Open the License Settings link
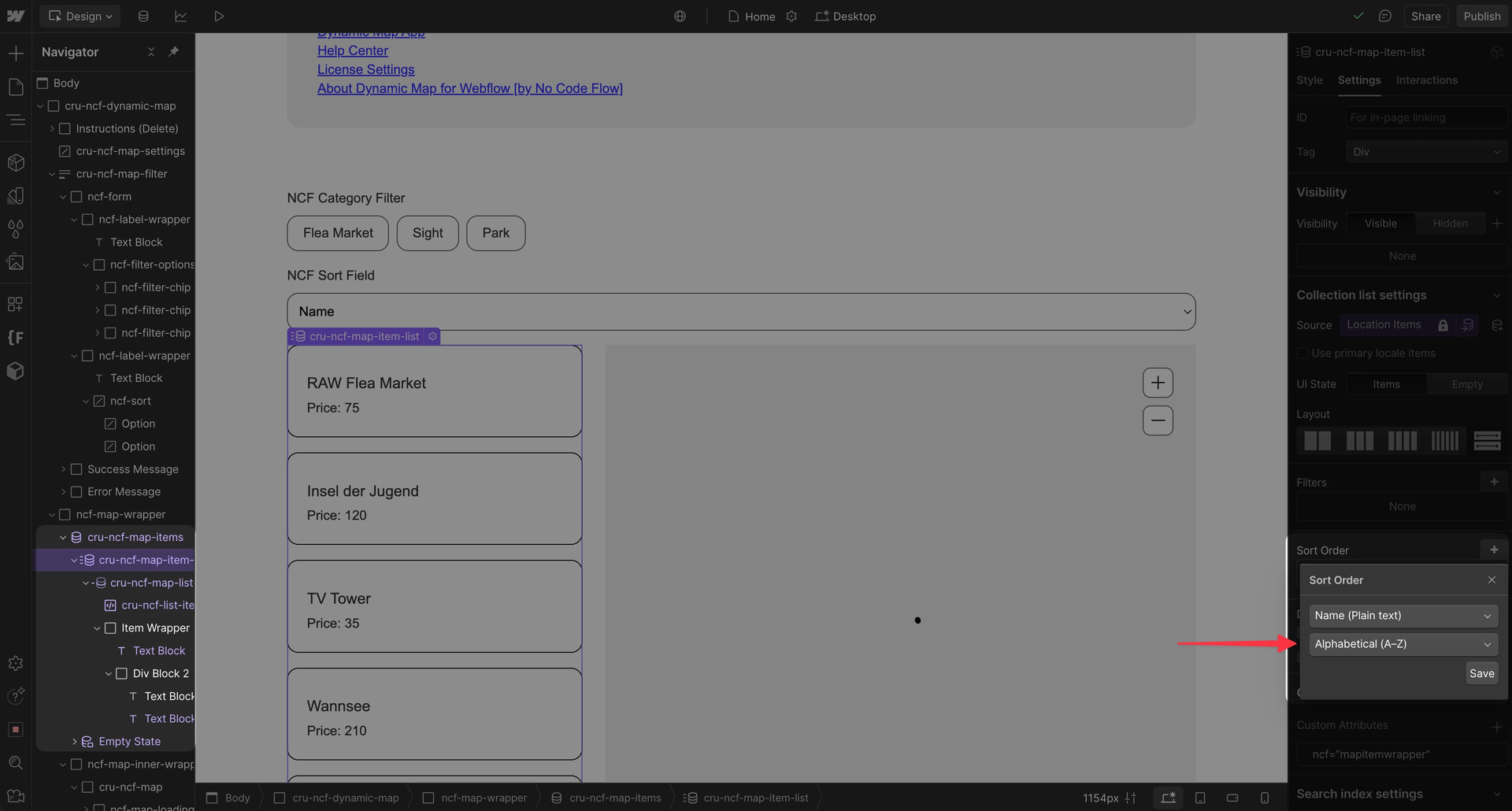 365,69
